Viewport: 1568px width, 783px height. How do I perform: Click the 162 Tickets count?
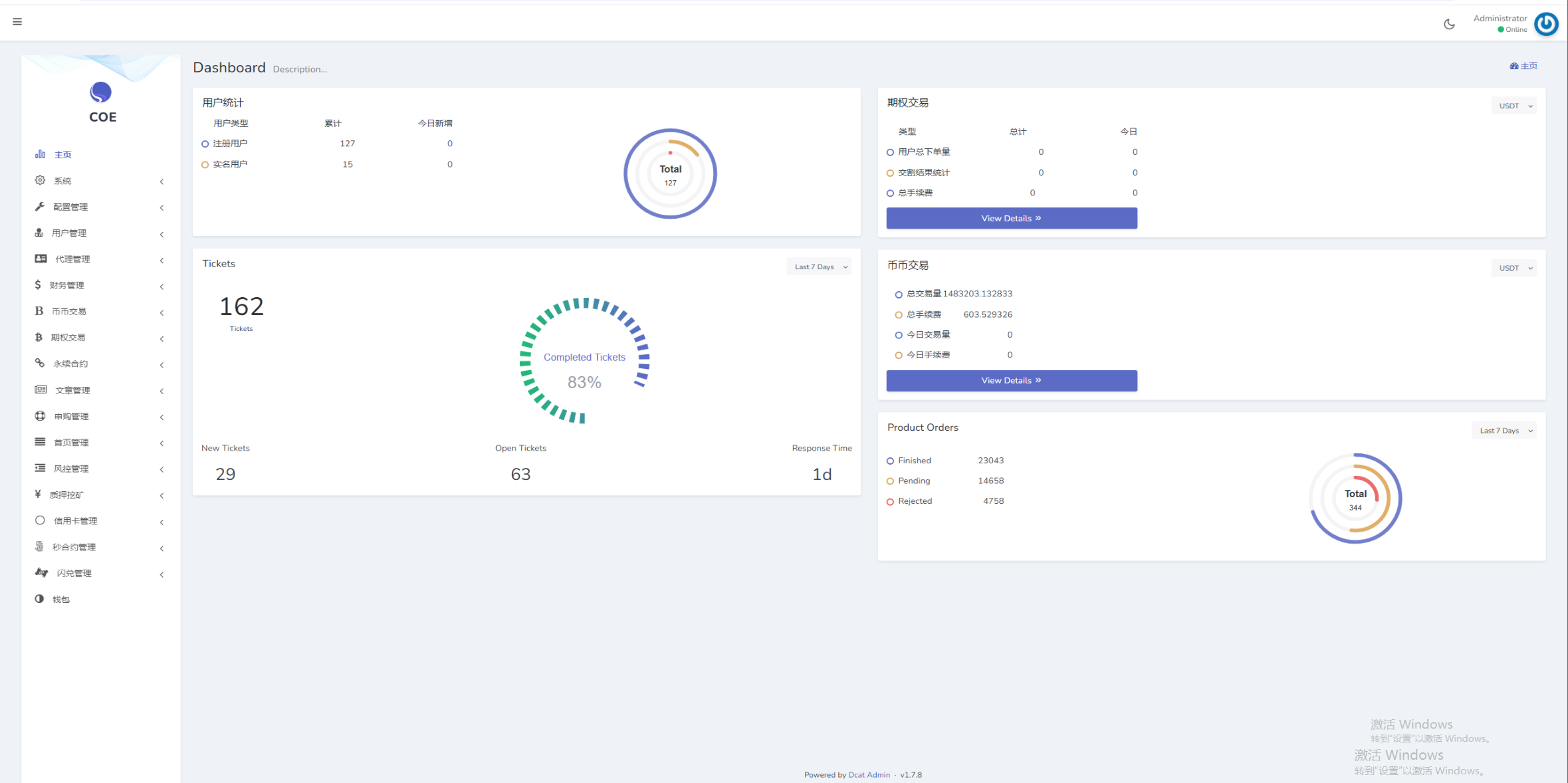[x=241, y=306]
